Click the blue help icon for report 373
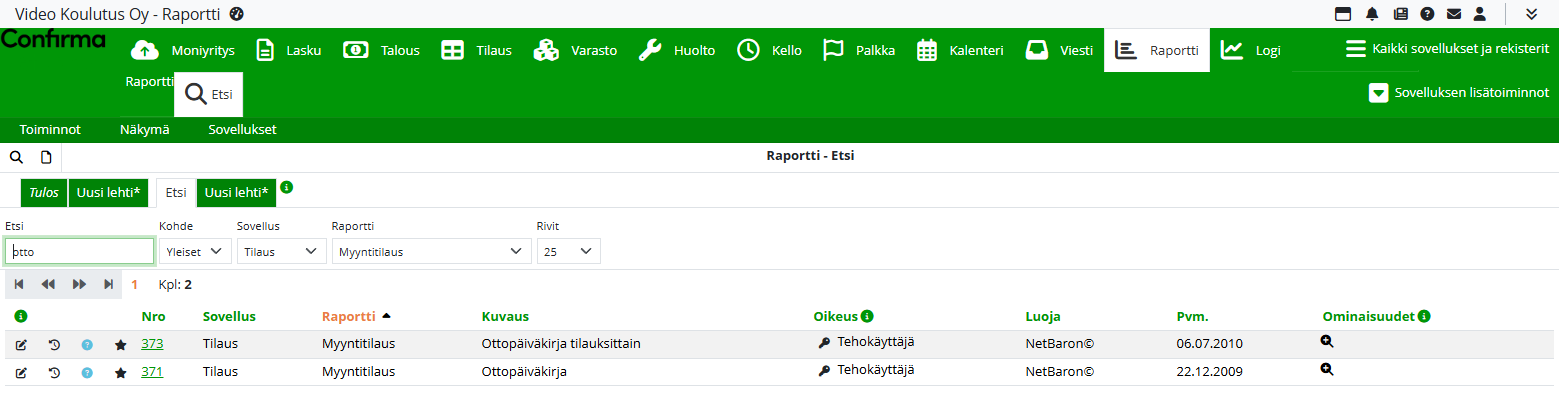 click(x=87, y=345)
